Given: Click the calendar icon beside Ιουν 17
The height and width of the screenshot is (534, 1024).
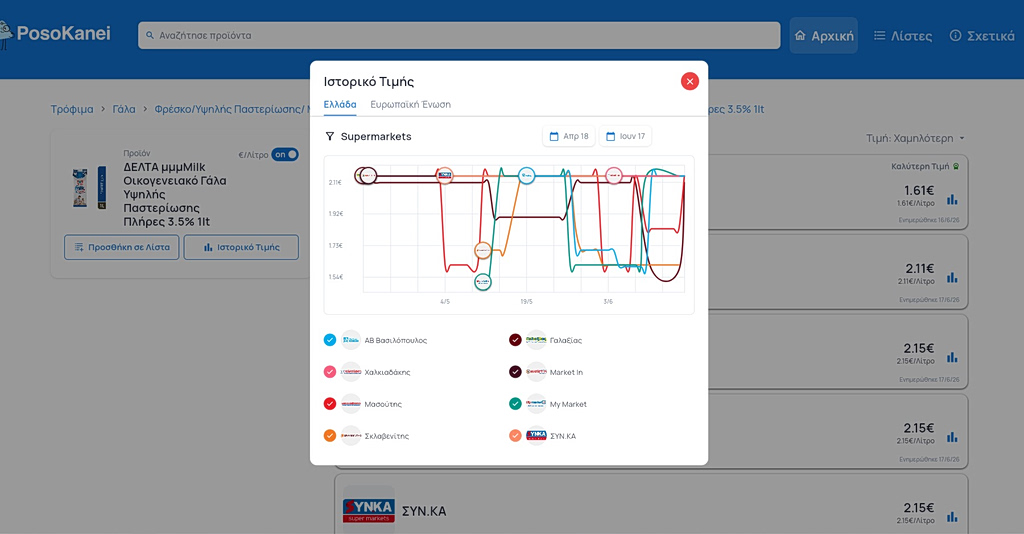Looking at the screenshot, I should (x=611, y=136).
